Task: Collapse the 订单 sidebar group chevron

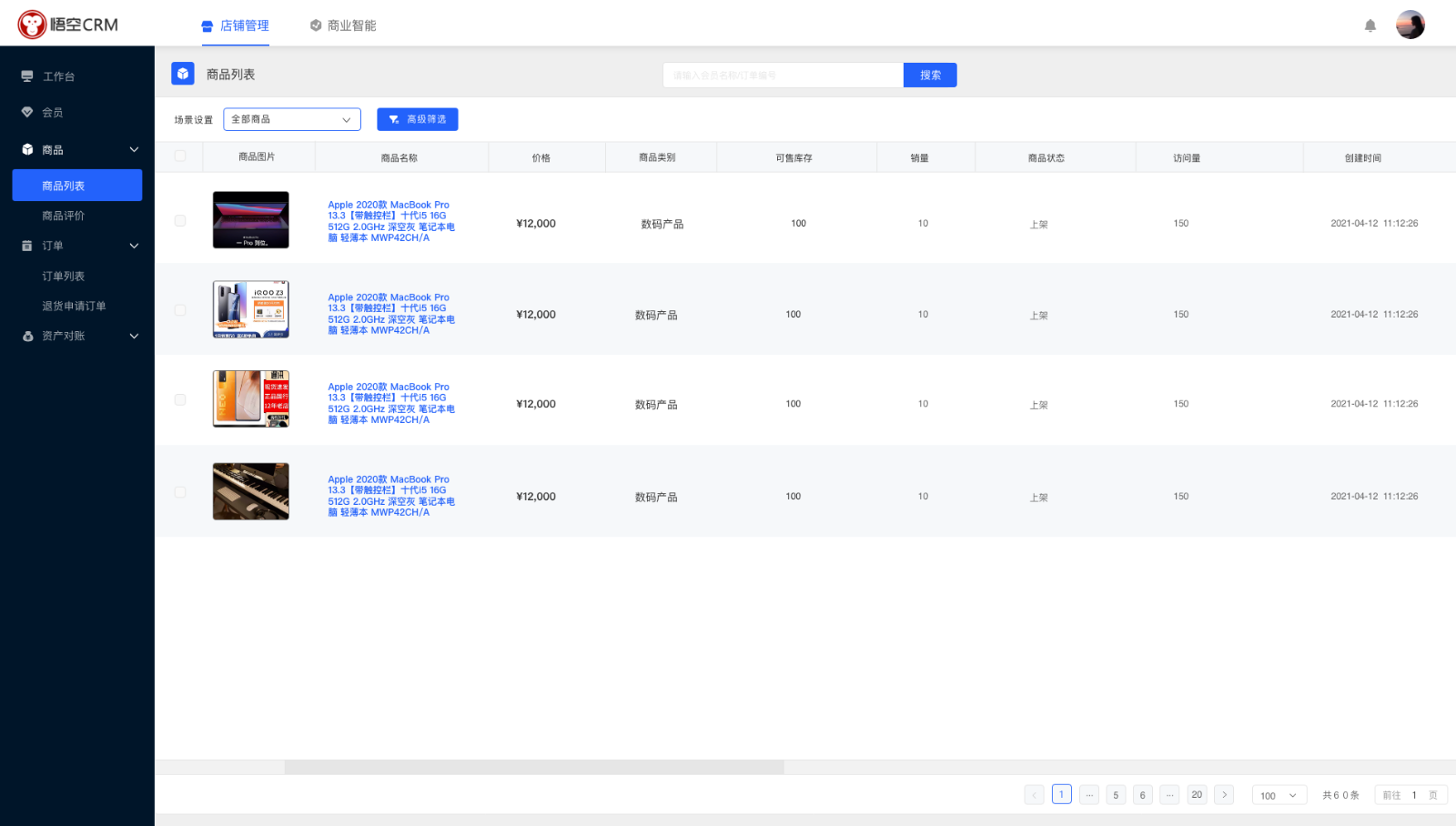Action: 134,246
